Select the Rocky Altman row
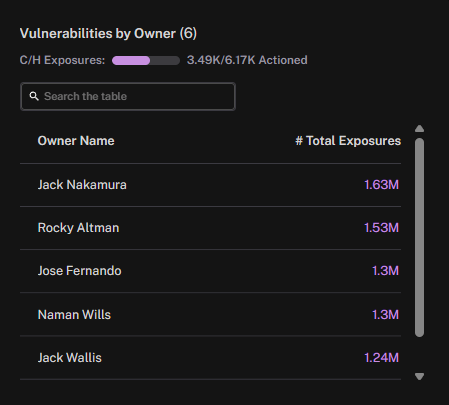449x405 pixels. [210, 228]
